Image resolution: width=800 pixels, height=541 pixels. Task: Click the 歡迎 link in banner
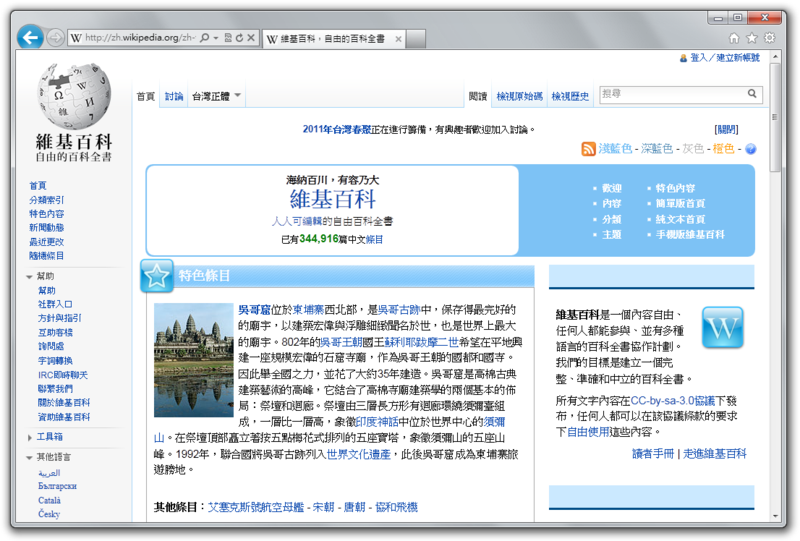(x=612, y=188)
